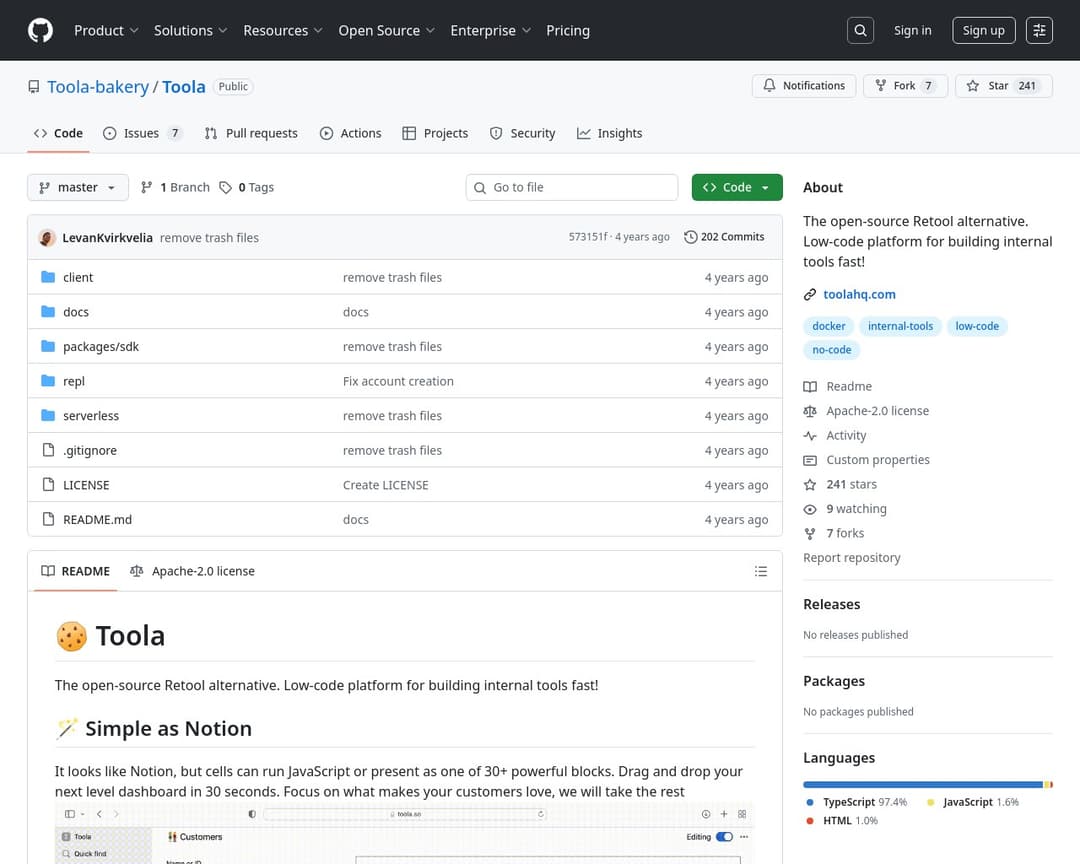Click the toolahq.com link icon

click(810, 294)
